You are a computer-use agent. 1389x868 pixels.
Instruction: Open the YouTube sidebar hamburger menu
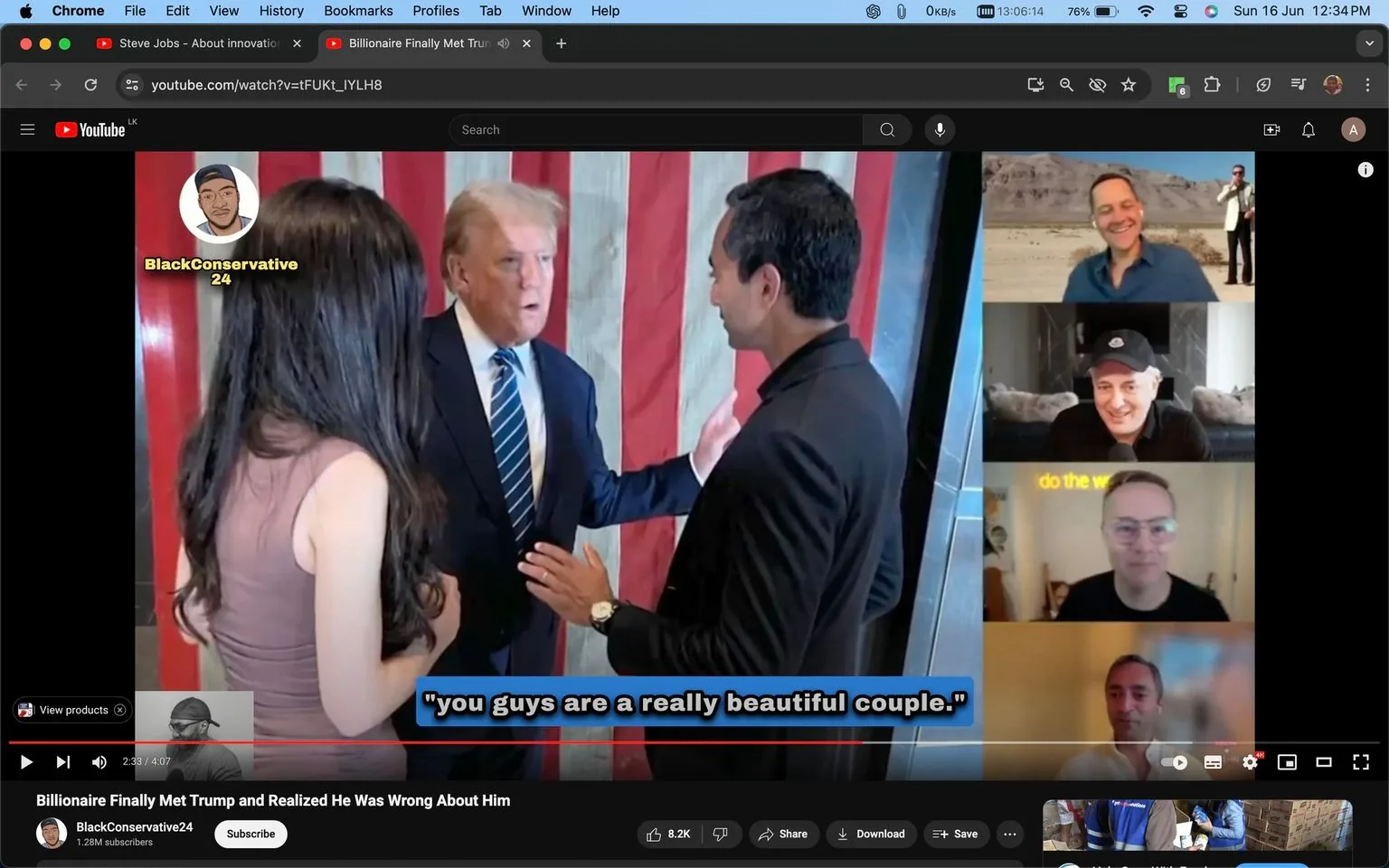[27, 129]
